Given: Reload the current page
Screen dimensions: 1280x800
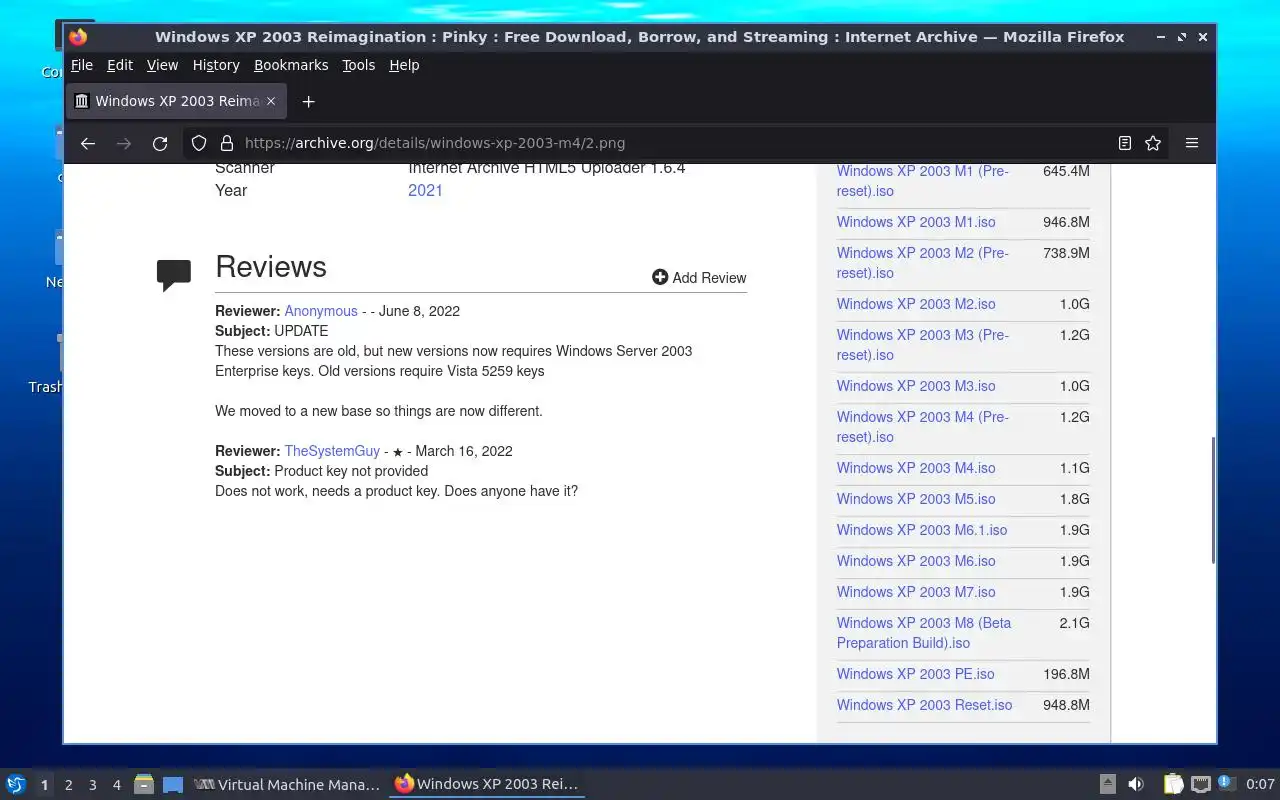Looking at the screenshot, I should pyautogui.click(x=160, y=143).
